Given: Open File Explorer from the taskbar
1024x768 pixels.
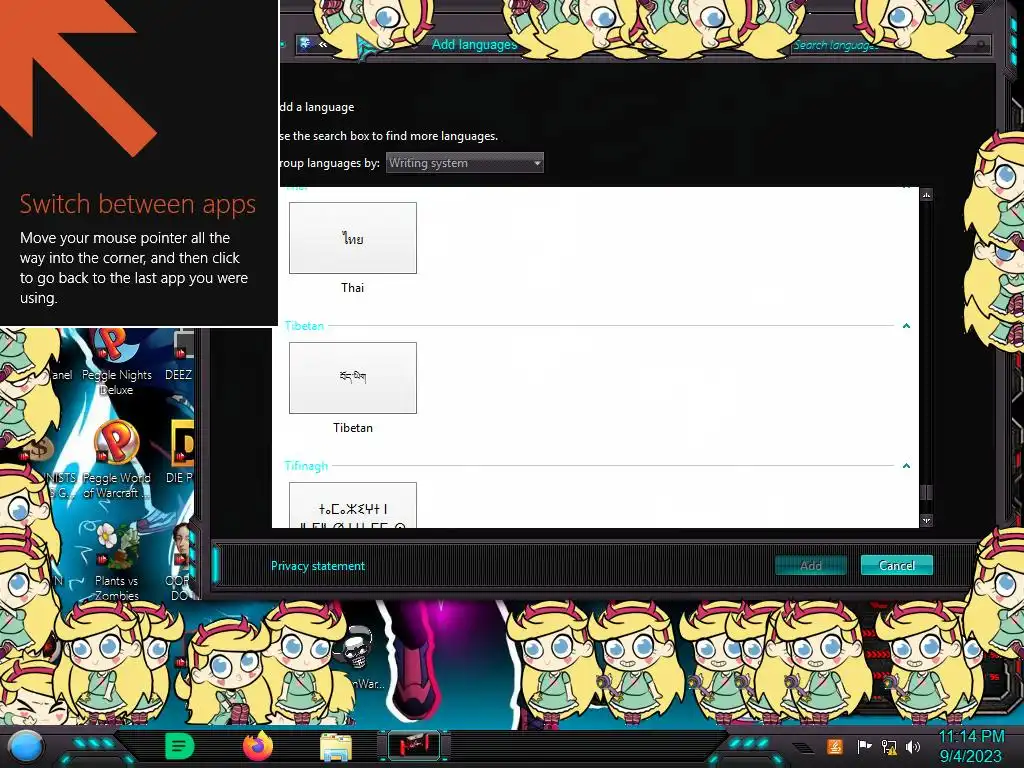Looking at the screenshot, I should point(336,747).
